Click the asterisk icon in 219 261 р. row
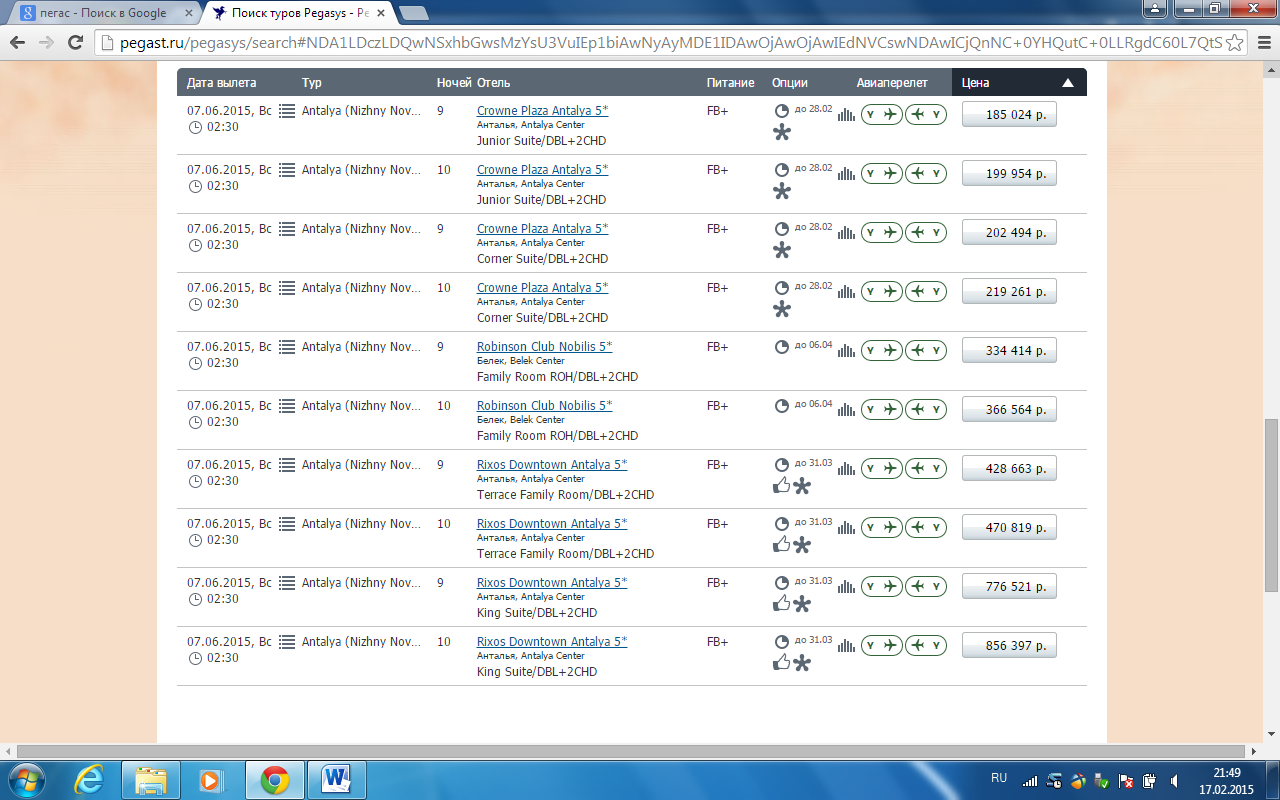This screenshot has width=1280, height=800. pos(782,310)
